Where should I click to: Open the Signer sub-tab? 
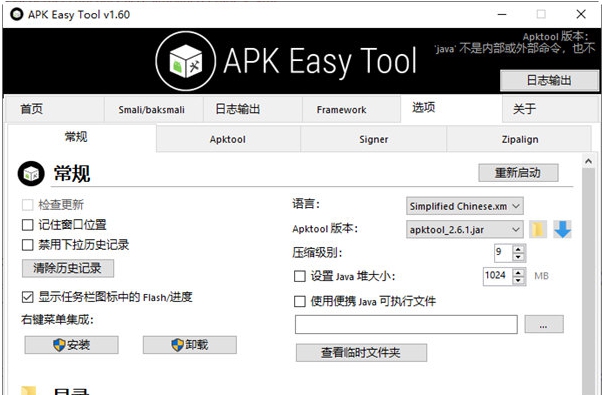tap(374, 139)
